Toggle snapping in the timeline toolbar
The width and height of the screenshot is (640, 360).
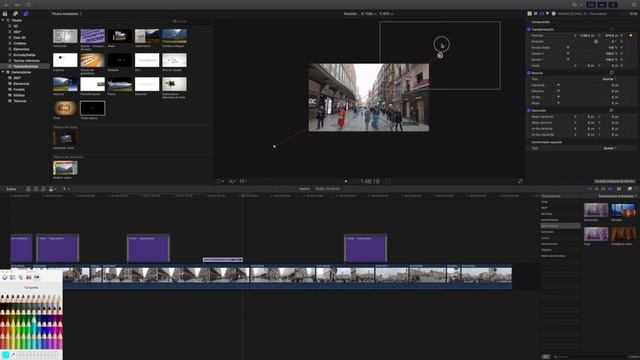[x=611, y=189]
